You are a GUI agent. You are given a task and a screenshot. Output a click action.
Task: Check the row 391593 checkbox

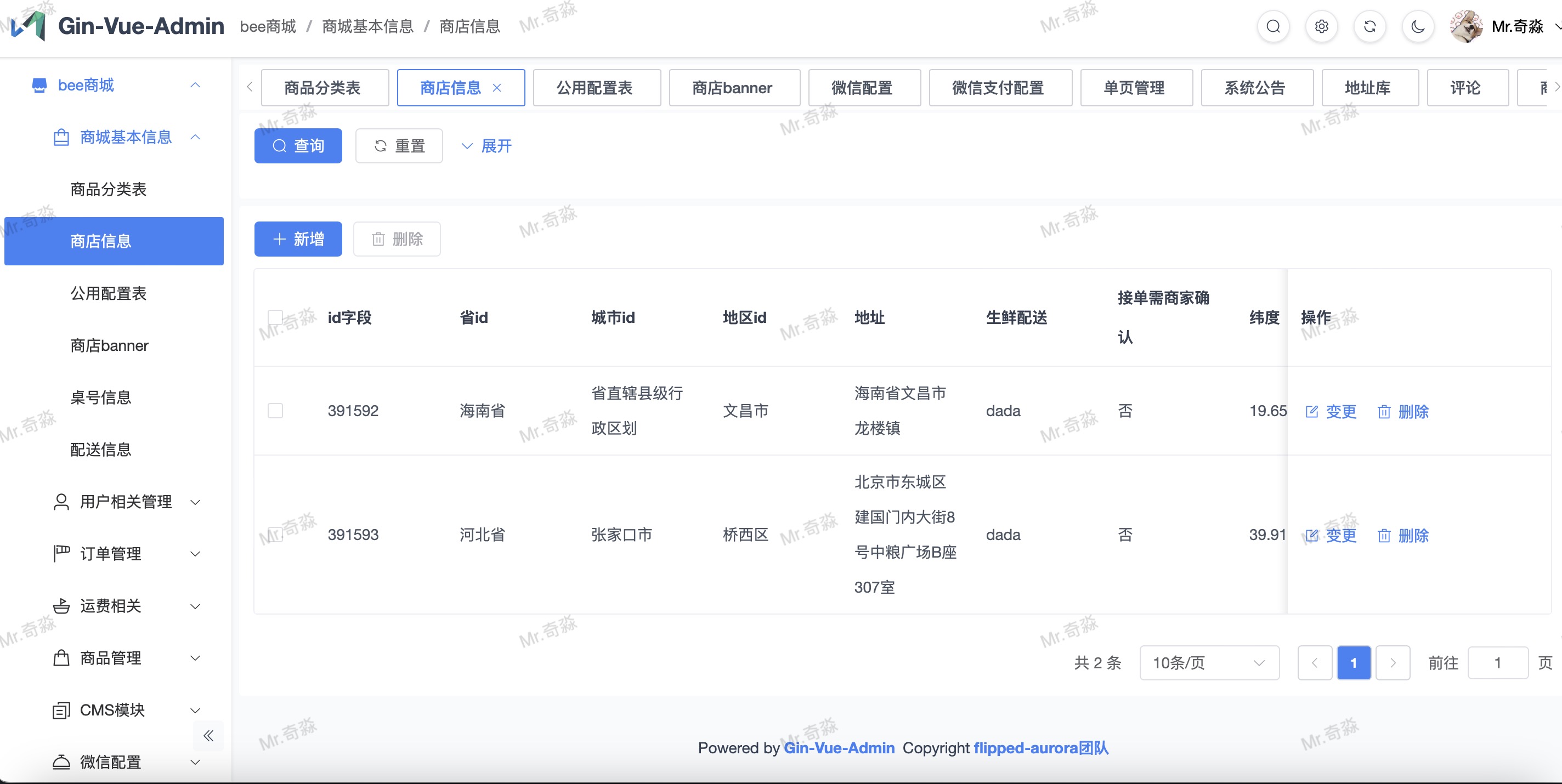tap(275, 534)
